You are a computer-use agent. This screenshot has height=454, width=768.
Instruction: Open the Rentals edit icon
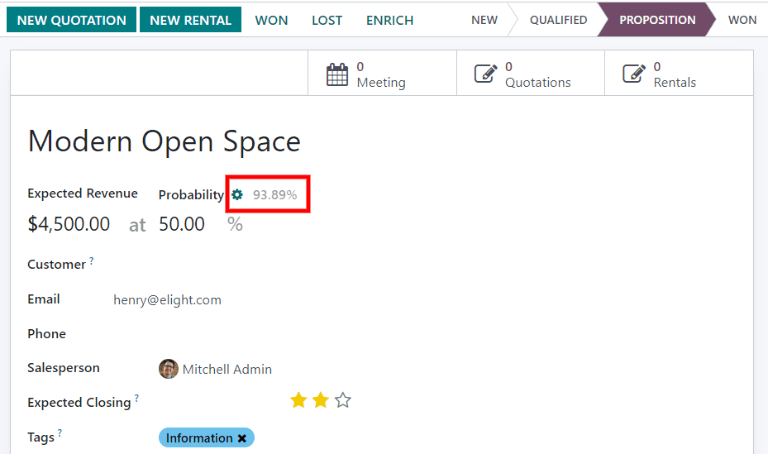coord(633,74)
